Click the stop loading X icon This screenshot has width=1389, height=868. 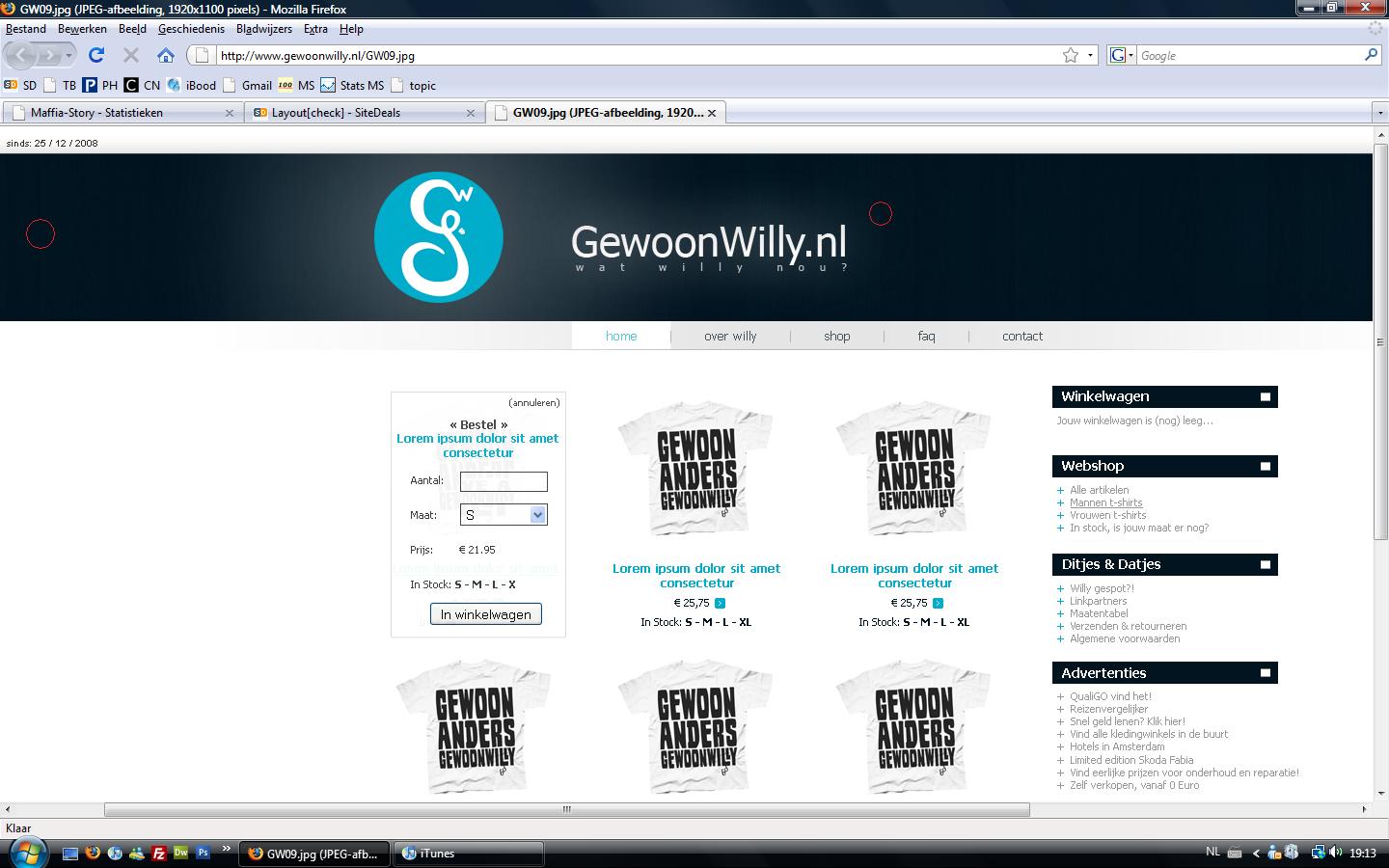pos(131,55)
